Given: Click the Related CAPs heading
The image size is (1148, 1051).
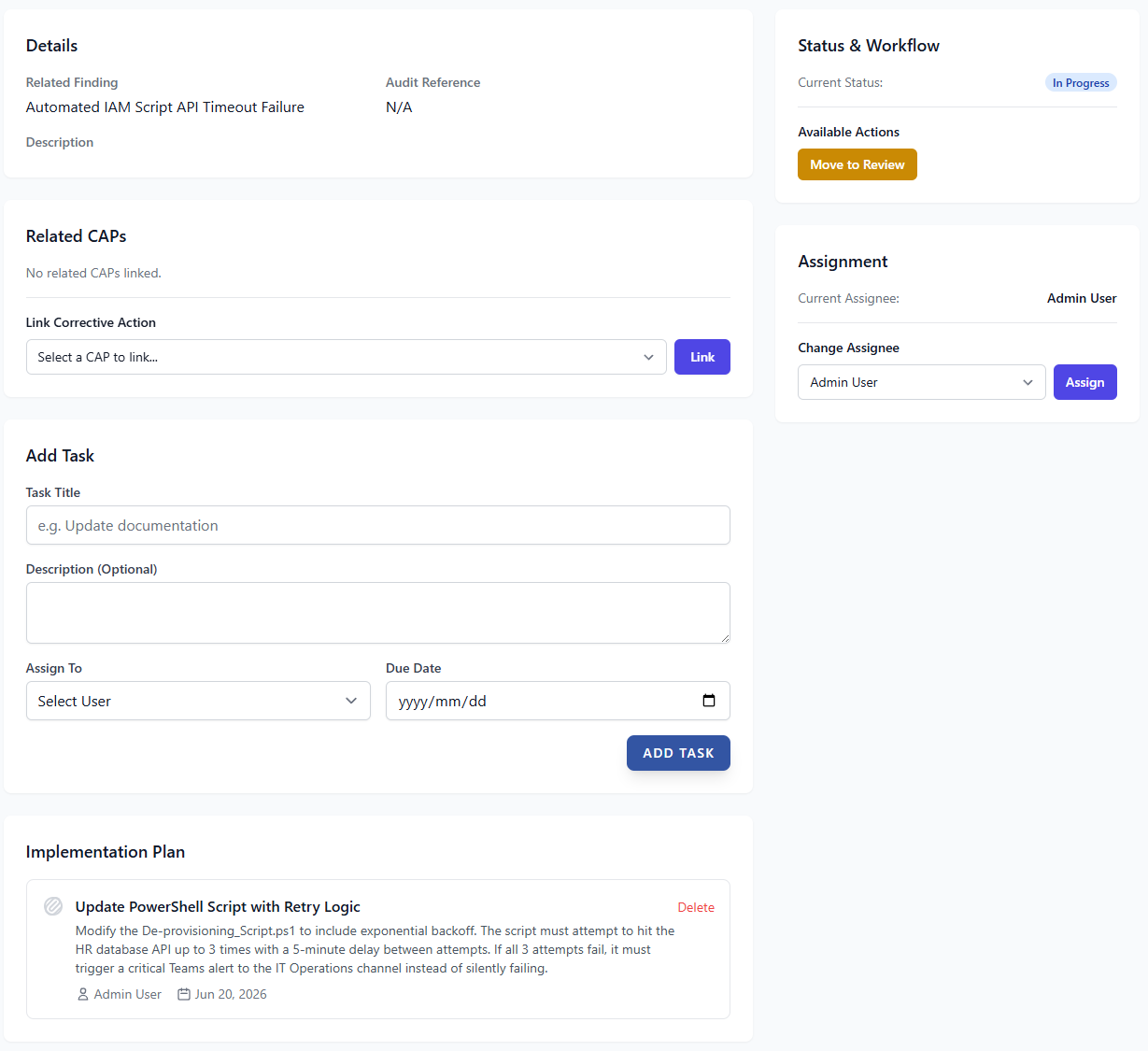Looking at the screenshot, I should [x=77, y=236].
